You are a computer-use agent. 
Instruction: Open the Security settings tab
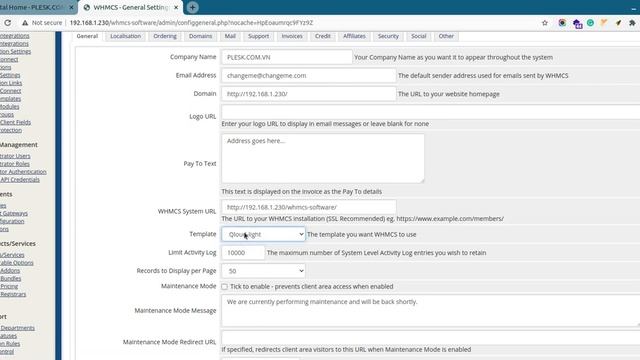(x=388, y=36)
